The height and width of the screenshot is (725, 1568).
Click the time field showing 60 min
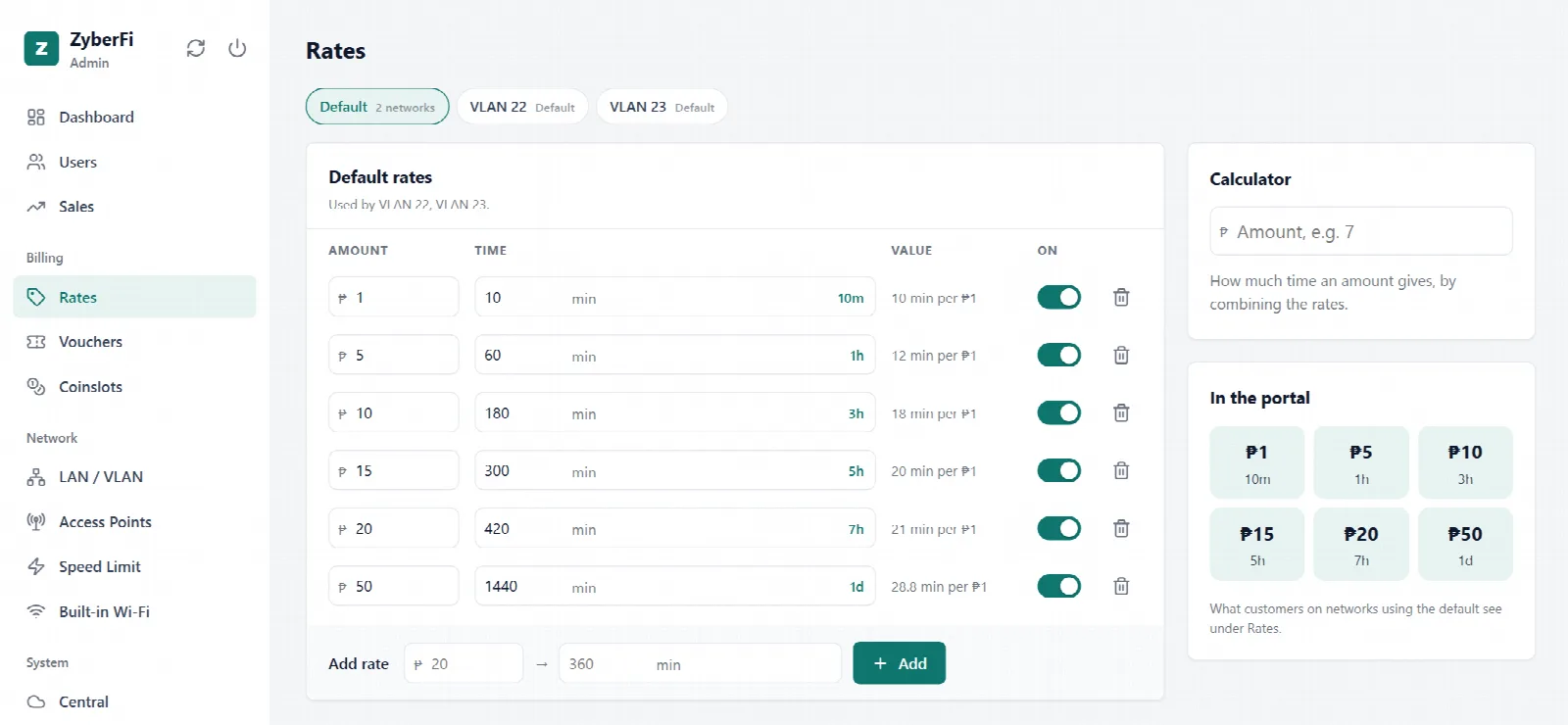pos(674,355)
